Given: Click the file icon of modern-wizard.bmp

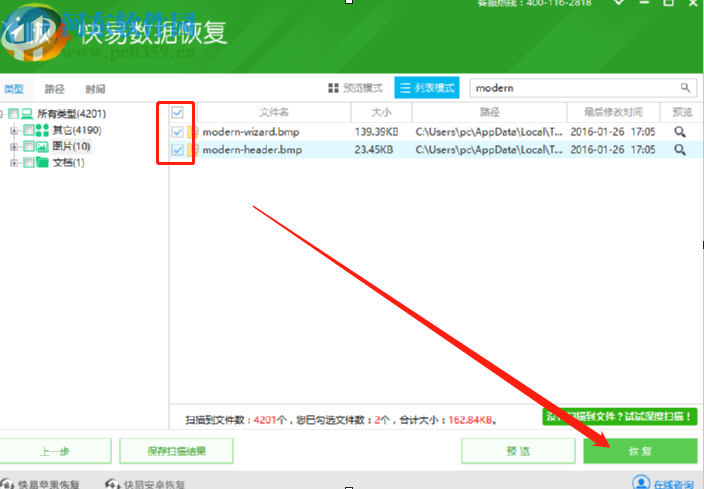Looking at the screenshot, I should pyautogui.click(x=193, y=132).
